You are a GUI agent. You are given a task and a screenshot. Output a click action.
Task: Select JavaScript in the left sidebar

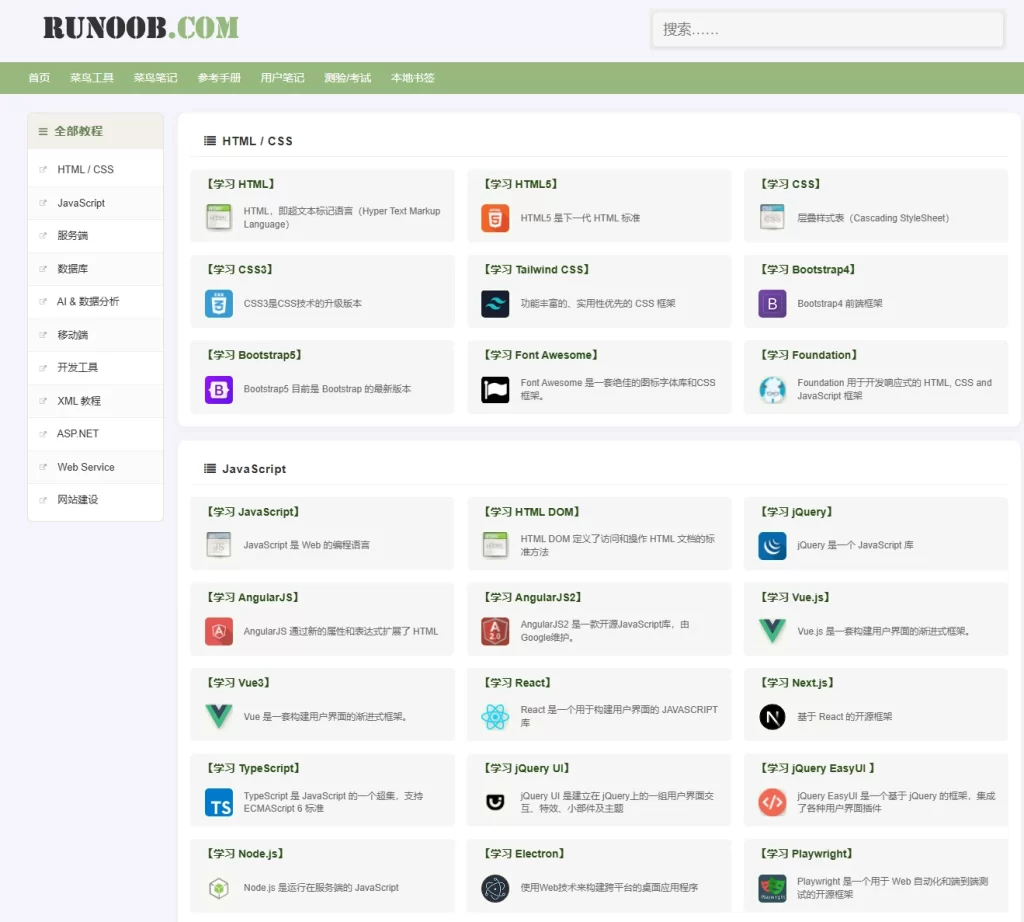[81, 203]
